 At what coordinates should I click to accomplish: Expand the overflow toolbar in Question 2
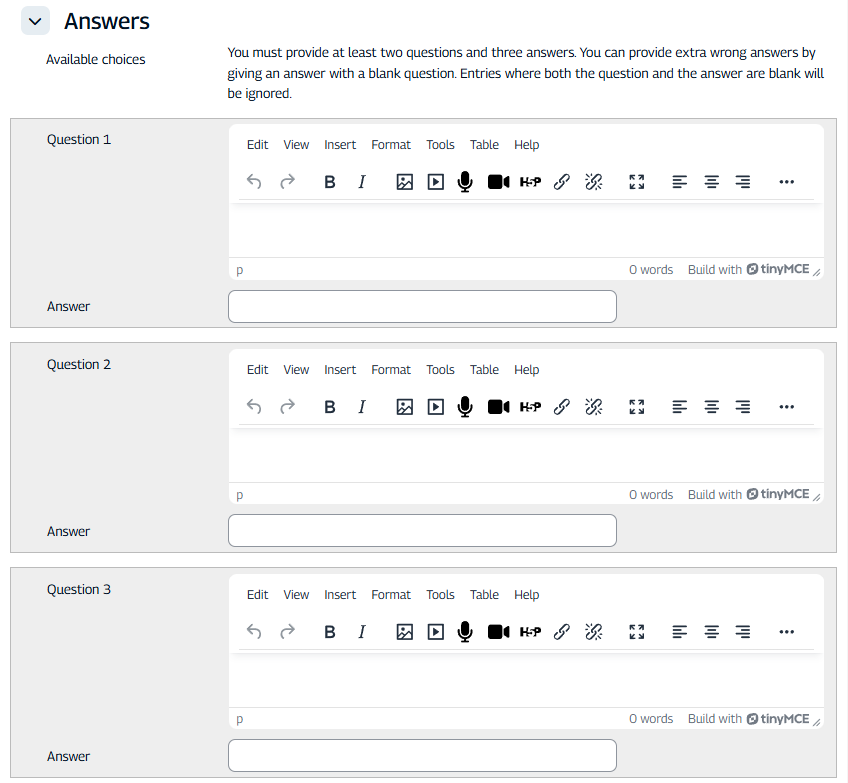point(786,407)
